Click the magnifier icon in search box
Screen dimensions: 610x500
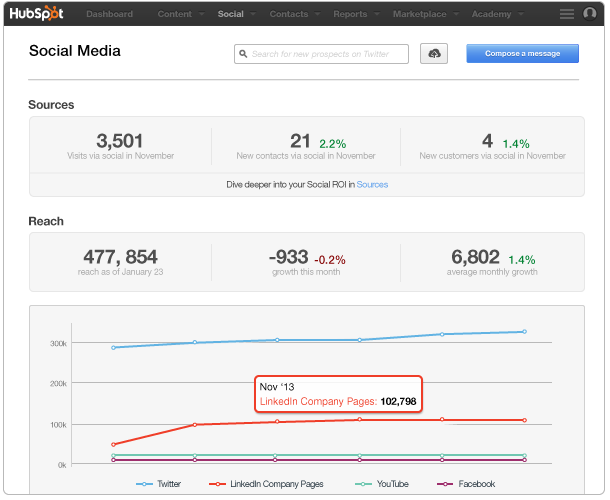[243, 54]
